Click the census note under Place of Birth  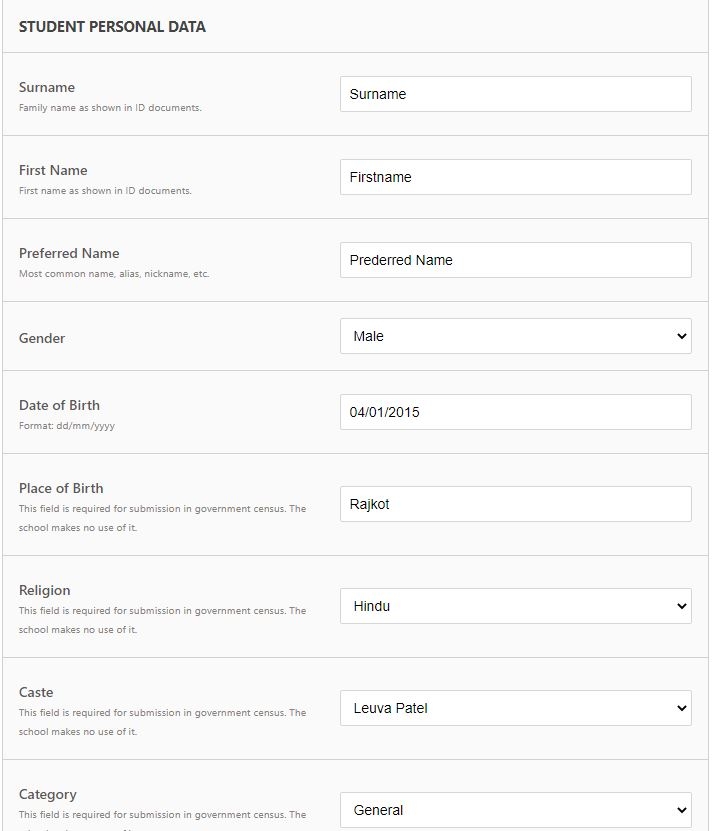tap(163, 518)
